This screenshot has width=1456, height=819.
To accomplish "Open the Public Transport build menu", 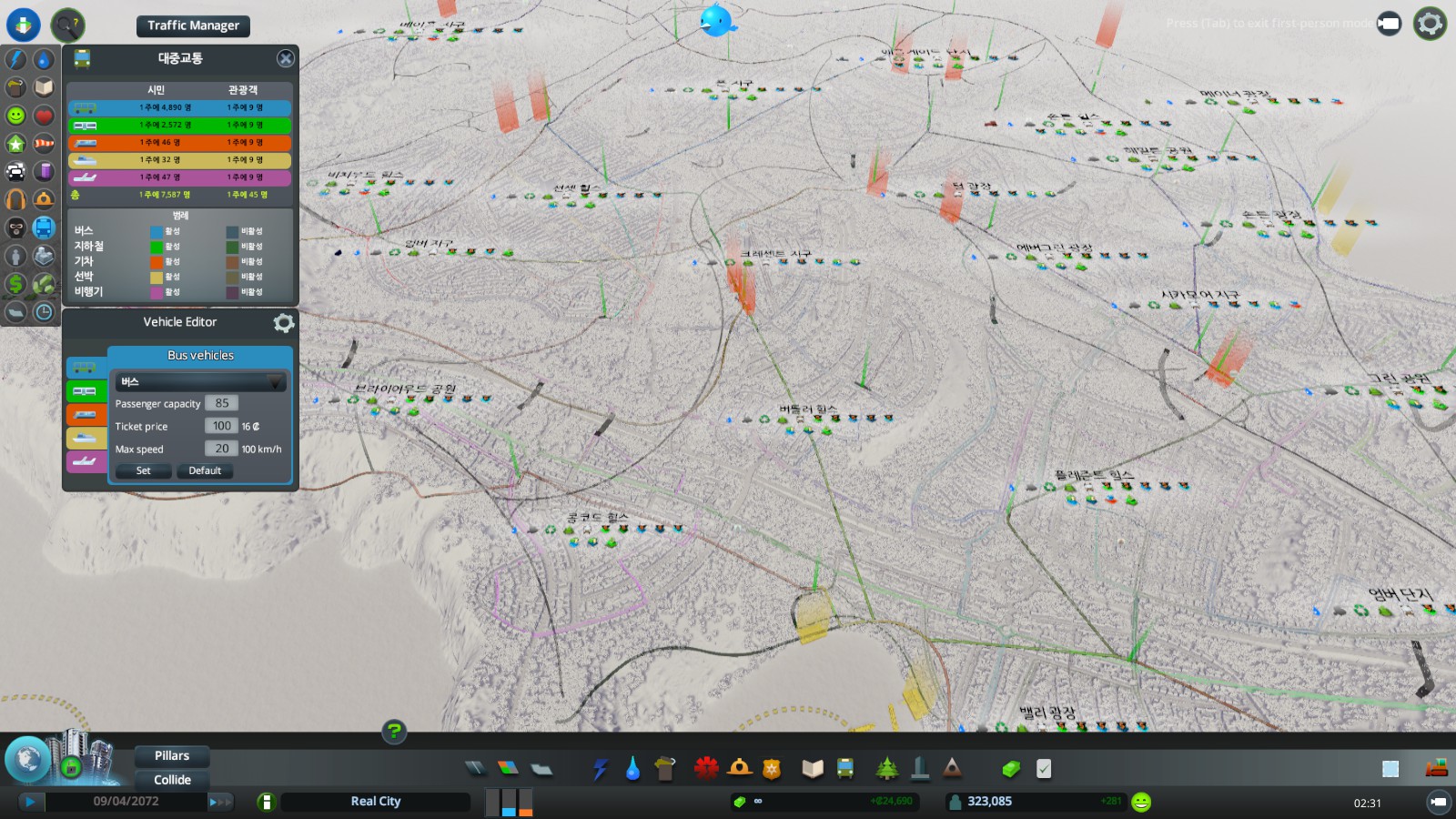I will click(845, 769).
